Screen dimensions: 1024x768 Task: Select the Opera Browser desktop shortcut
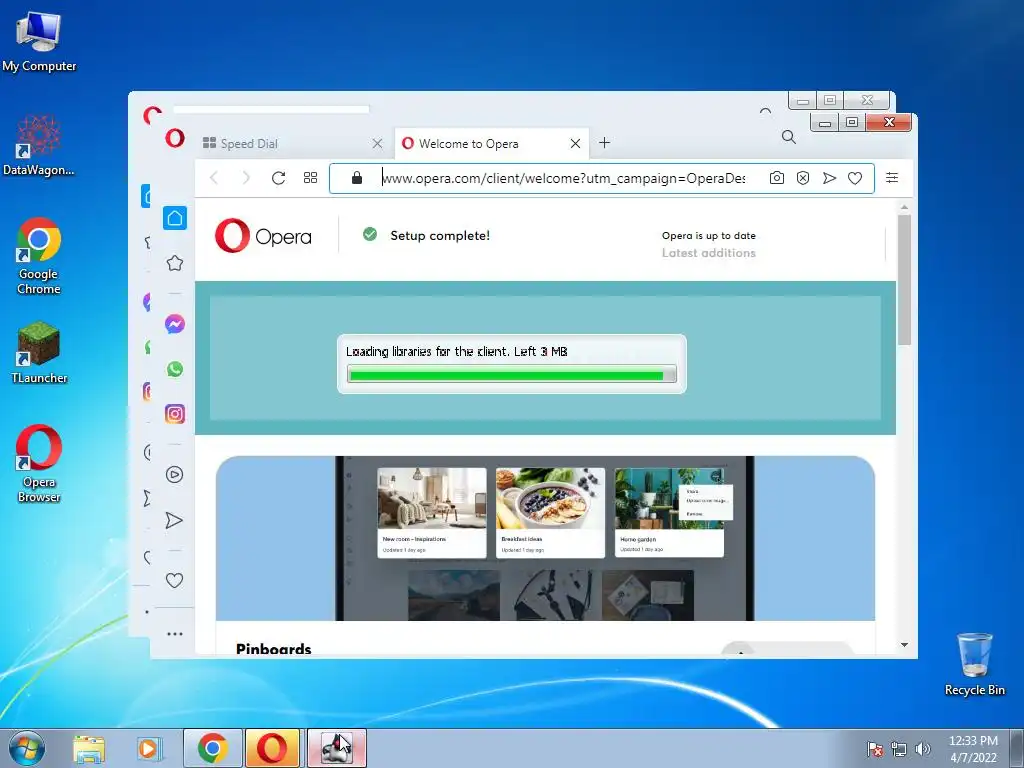[x=39, y=464]
